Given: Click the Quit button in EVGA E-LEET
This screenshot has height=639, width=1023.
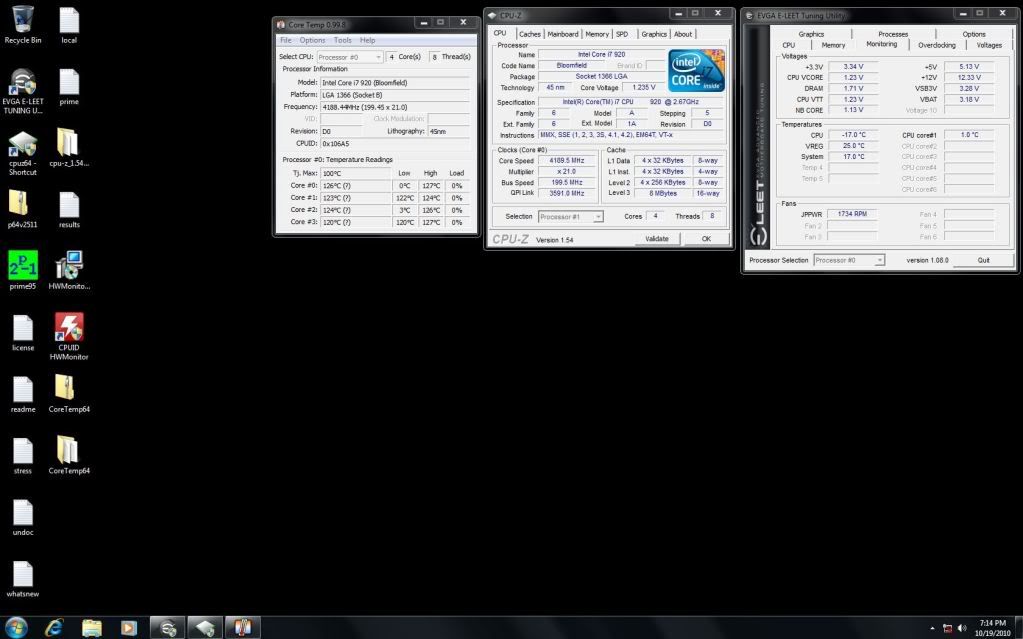Looking at the screenshot, I should pos(983,260).
